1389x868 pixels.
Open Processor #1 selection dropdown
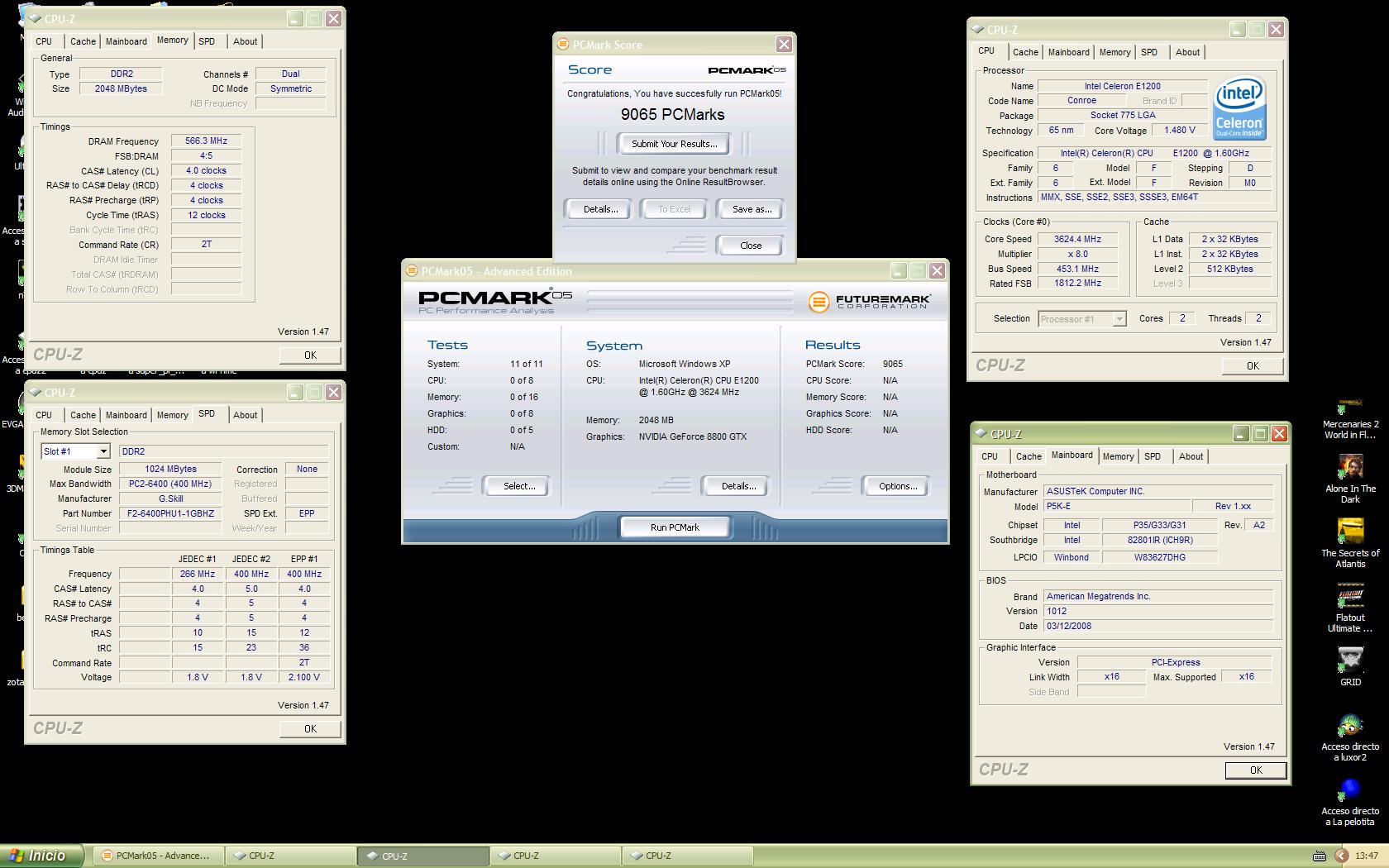click(1119, 319)
